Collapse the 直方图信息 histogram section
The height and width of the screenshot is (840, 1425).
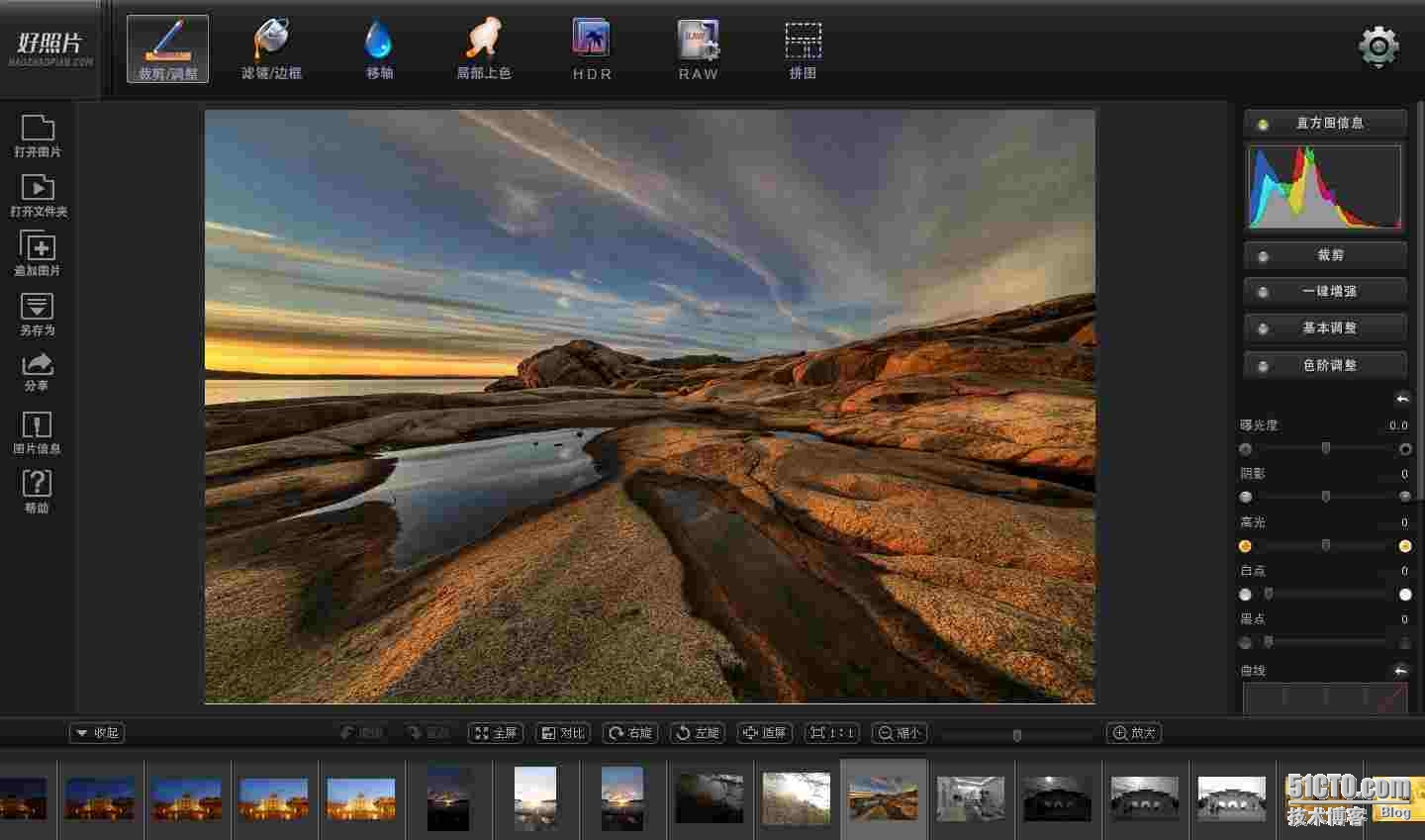1325,123
